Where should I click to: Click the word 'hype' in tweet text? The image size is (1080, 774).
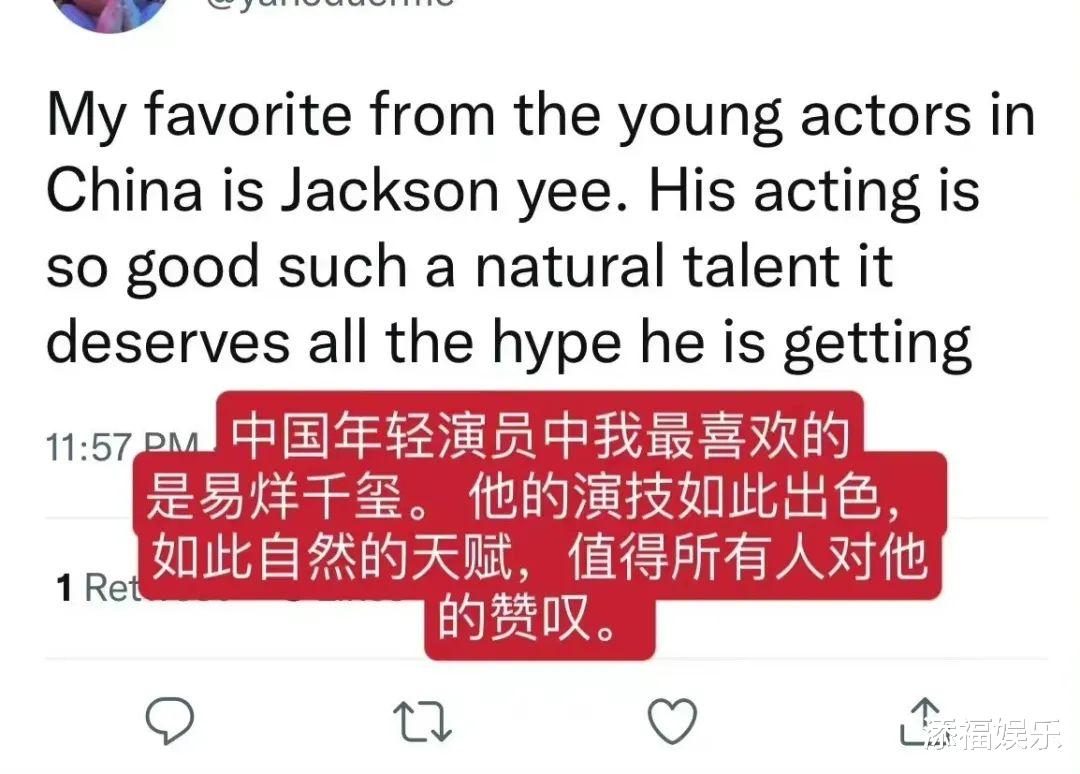point(557,342)
